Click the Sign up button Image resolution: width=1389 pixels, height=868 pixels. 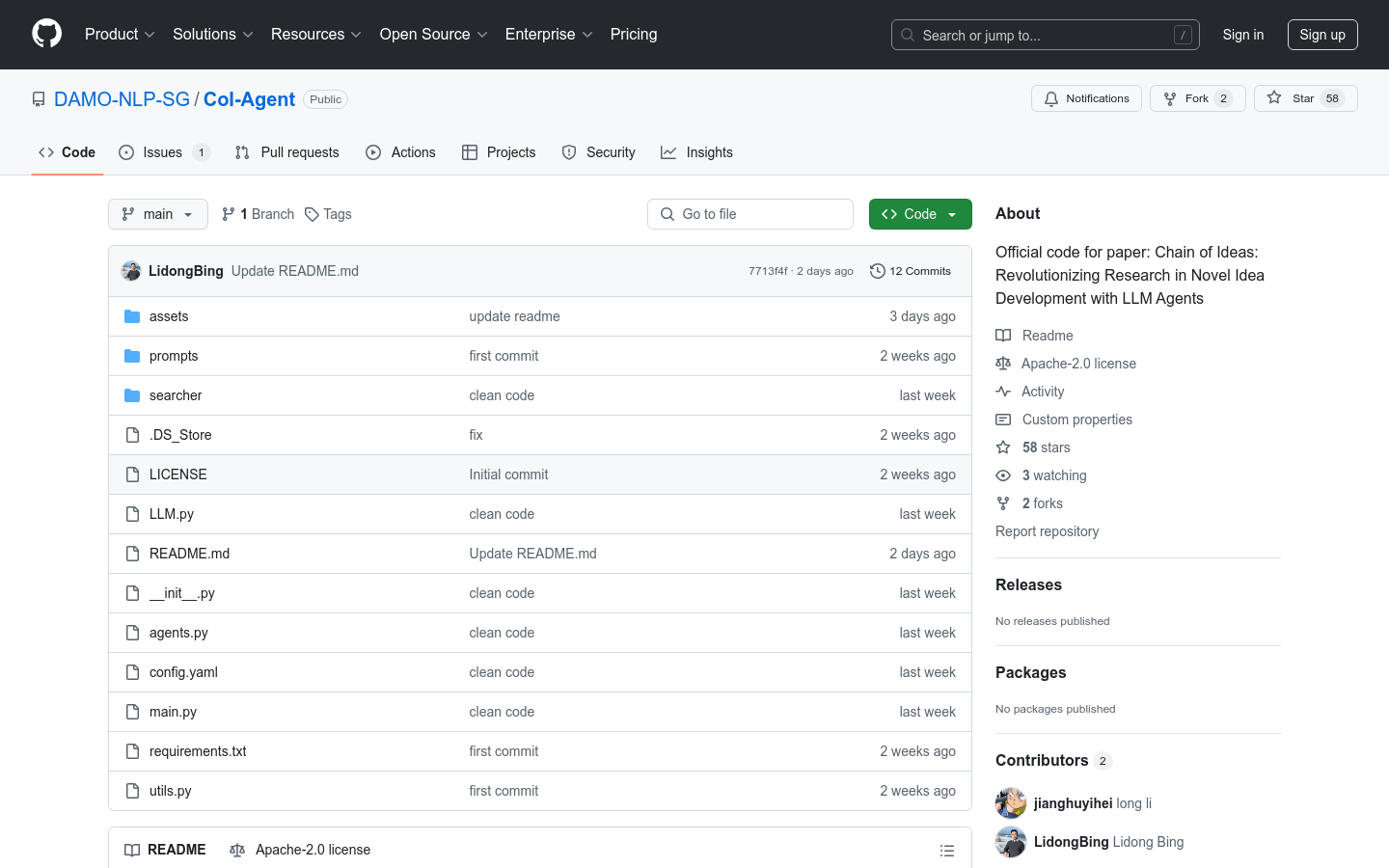coord(1321,35)
